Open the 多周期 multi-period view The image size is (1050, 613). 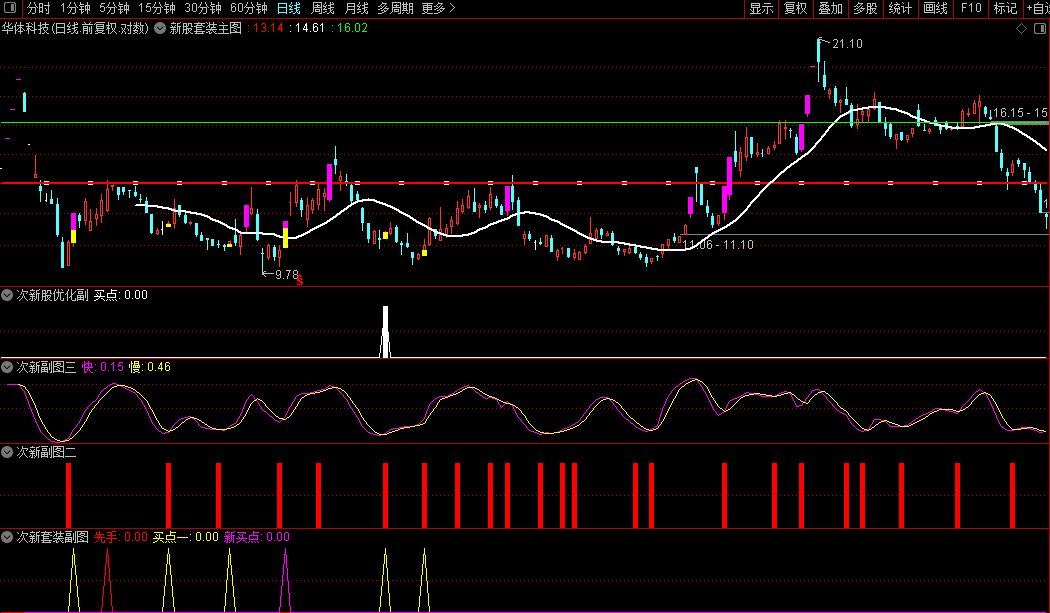pos(395,8)
